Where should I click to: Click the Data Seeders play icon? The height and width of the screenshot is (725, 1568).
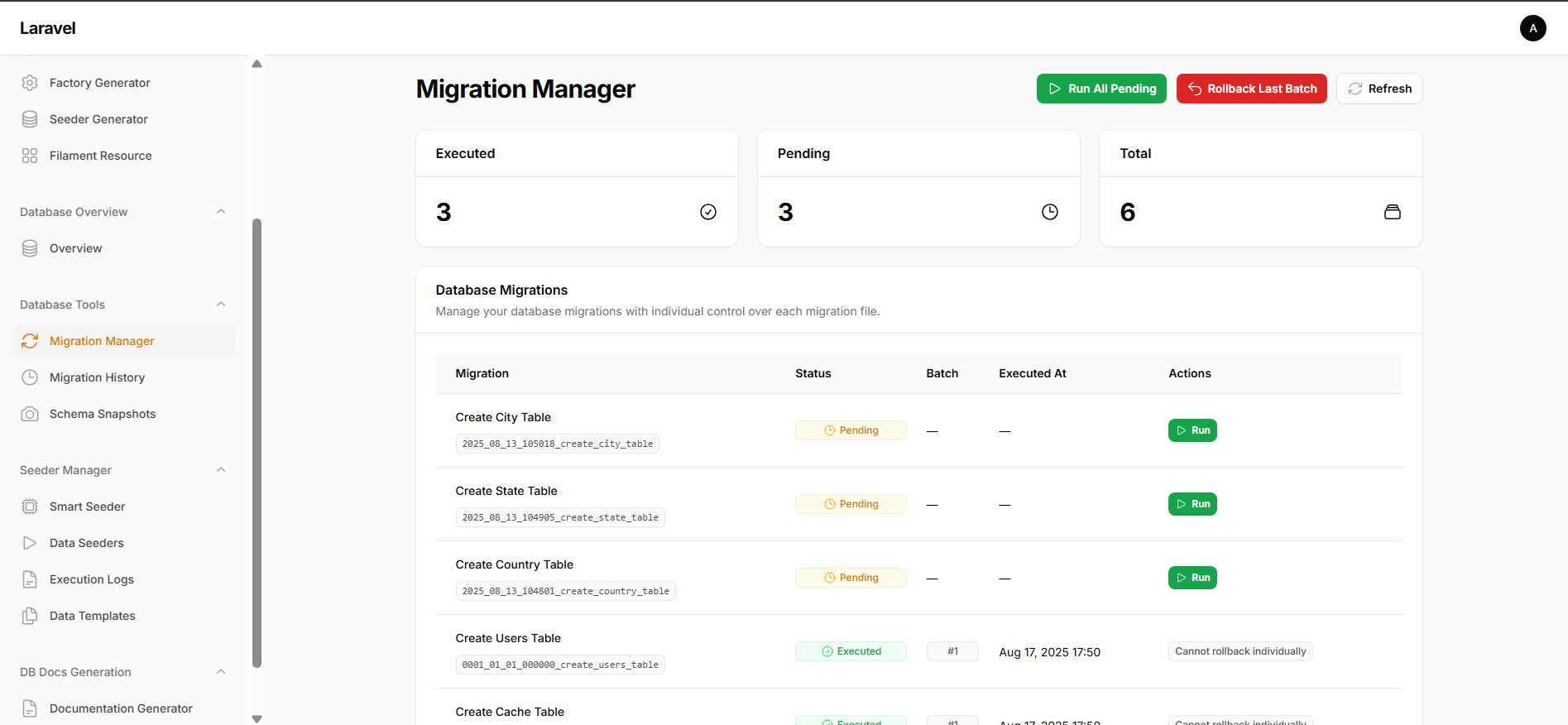30,543
